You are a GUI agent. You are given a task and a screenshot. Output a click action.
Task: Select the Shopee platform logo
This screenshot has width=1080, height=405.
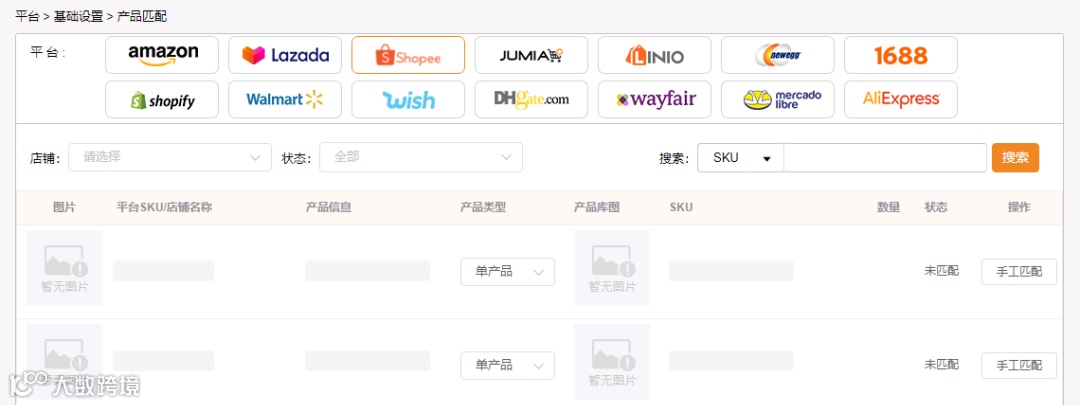click(408, 55)
